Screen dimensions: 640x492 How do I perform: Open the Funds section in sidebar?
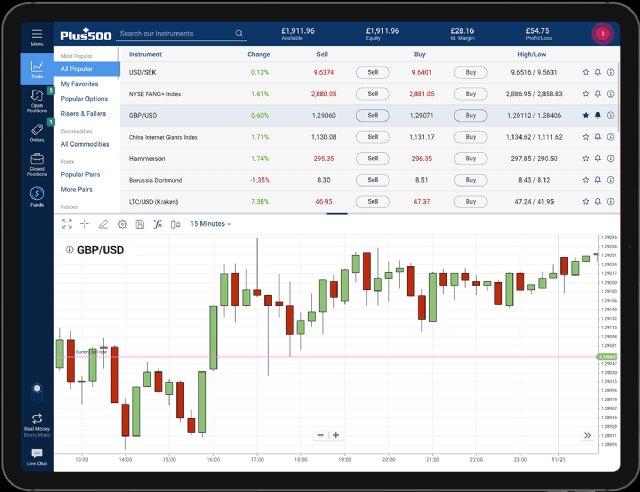pyautogui.click(x=36, y=197)
